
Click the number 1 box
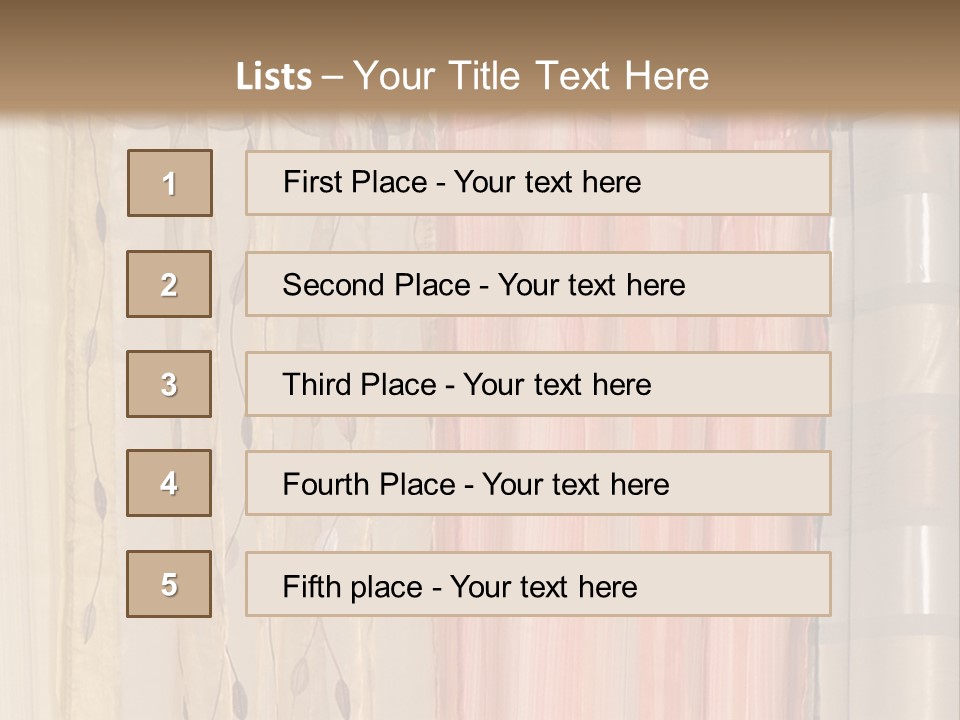[170, 183]
